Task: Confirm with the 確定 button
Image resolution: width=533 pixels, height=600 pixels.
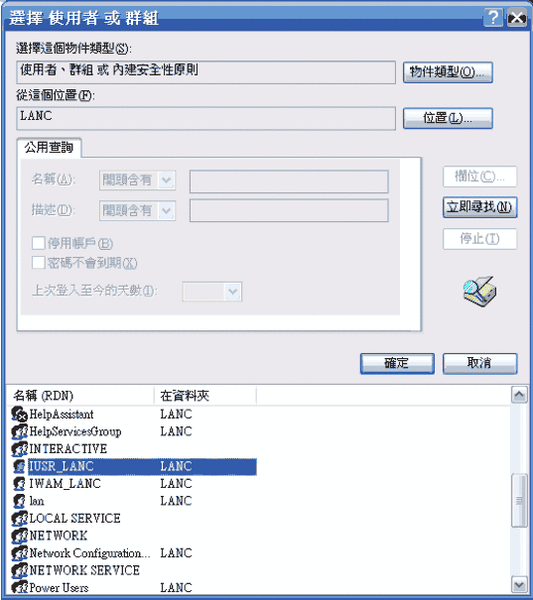Action: pyautogui.click(x=397, y=364)
